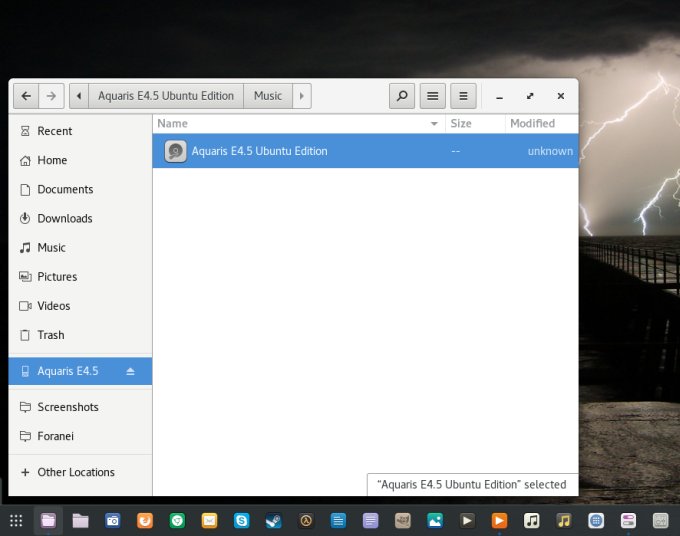Click the search magnifier button
This screenshot has width=680, height=536.
point(402,96)
